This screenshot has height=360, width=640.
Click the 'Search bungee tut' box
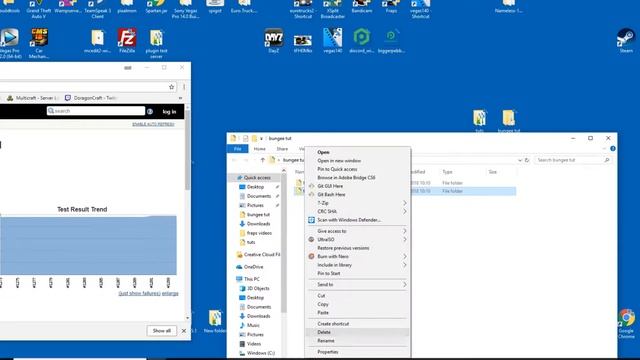point(573,160)
